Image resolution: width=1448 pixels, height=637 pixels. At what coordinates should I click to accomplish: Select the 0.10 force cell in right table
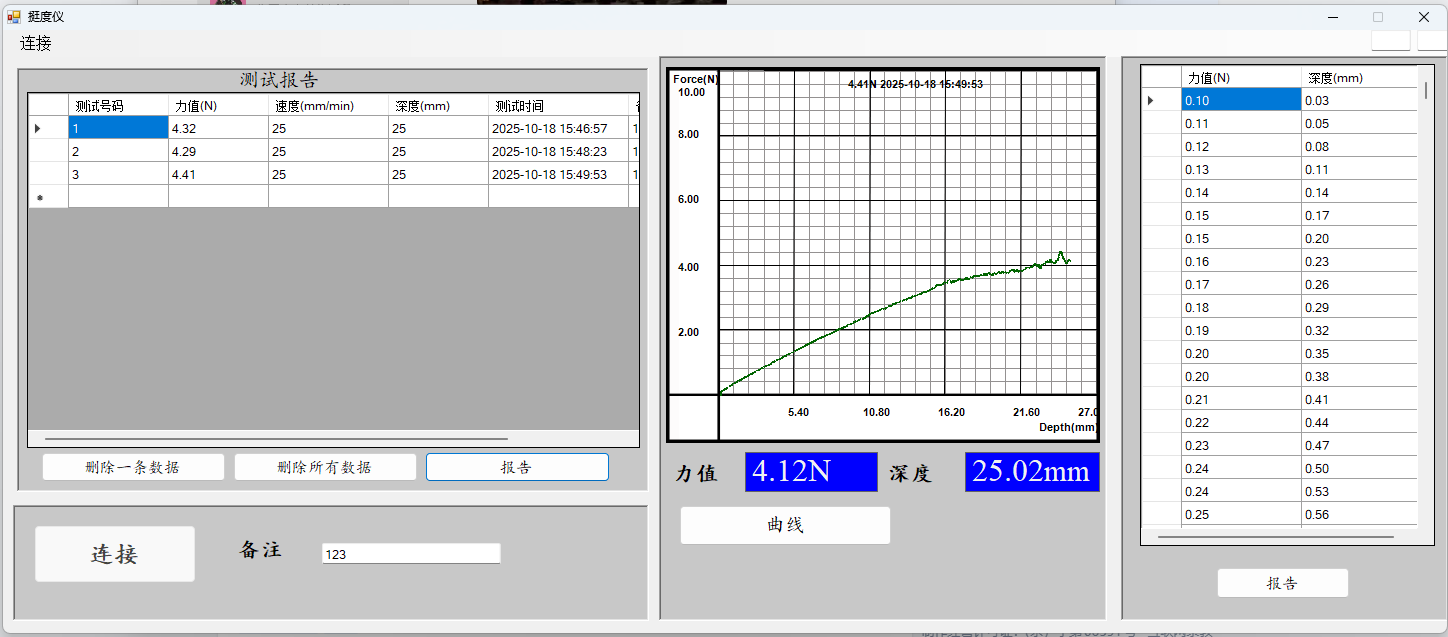pos(1240,100)
